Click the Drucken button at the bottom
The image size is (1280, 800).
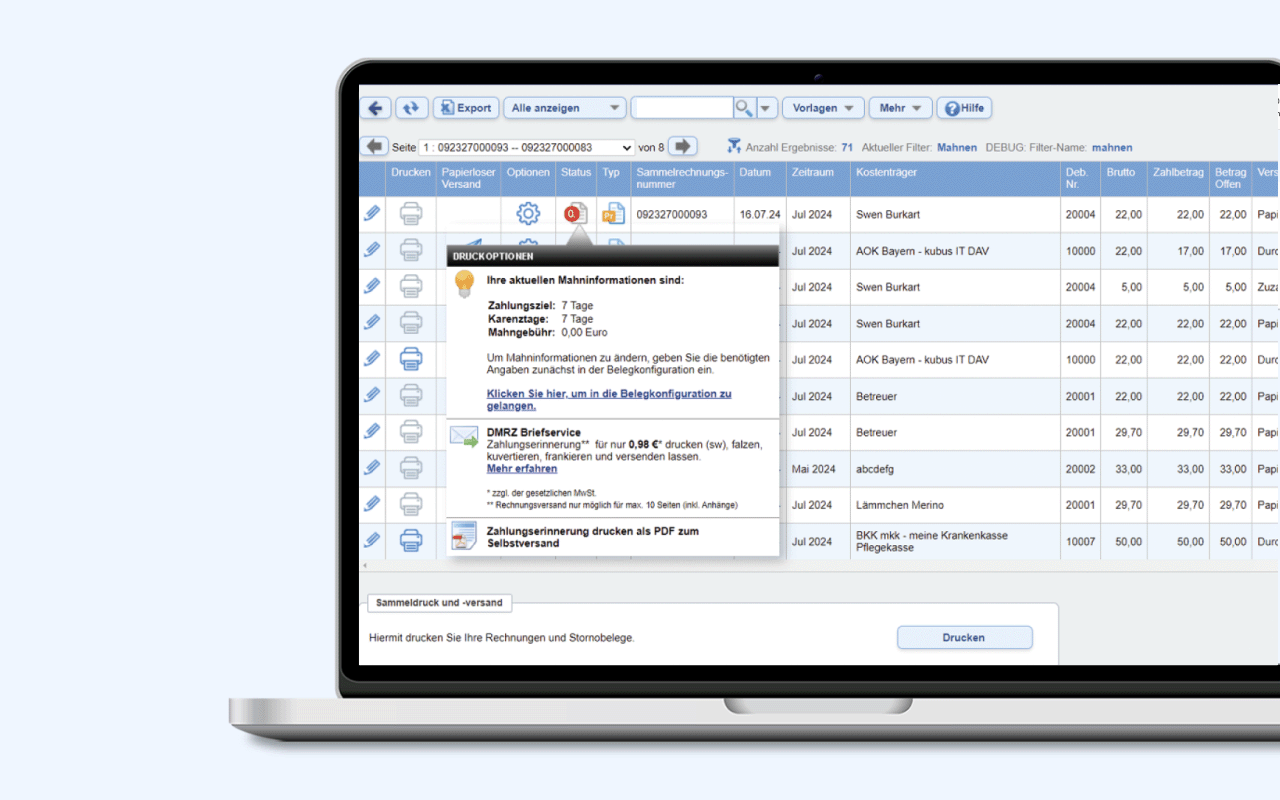click(x=964, y=637)
